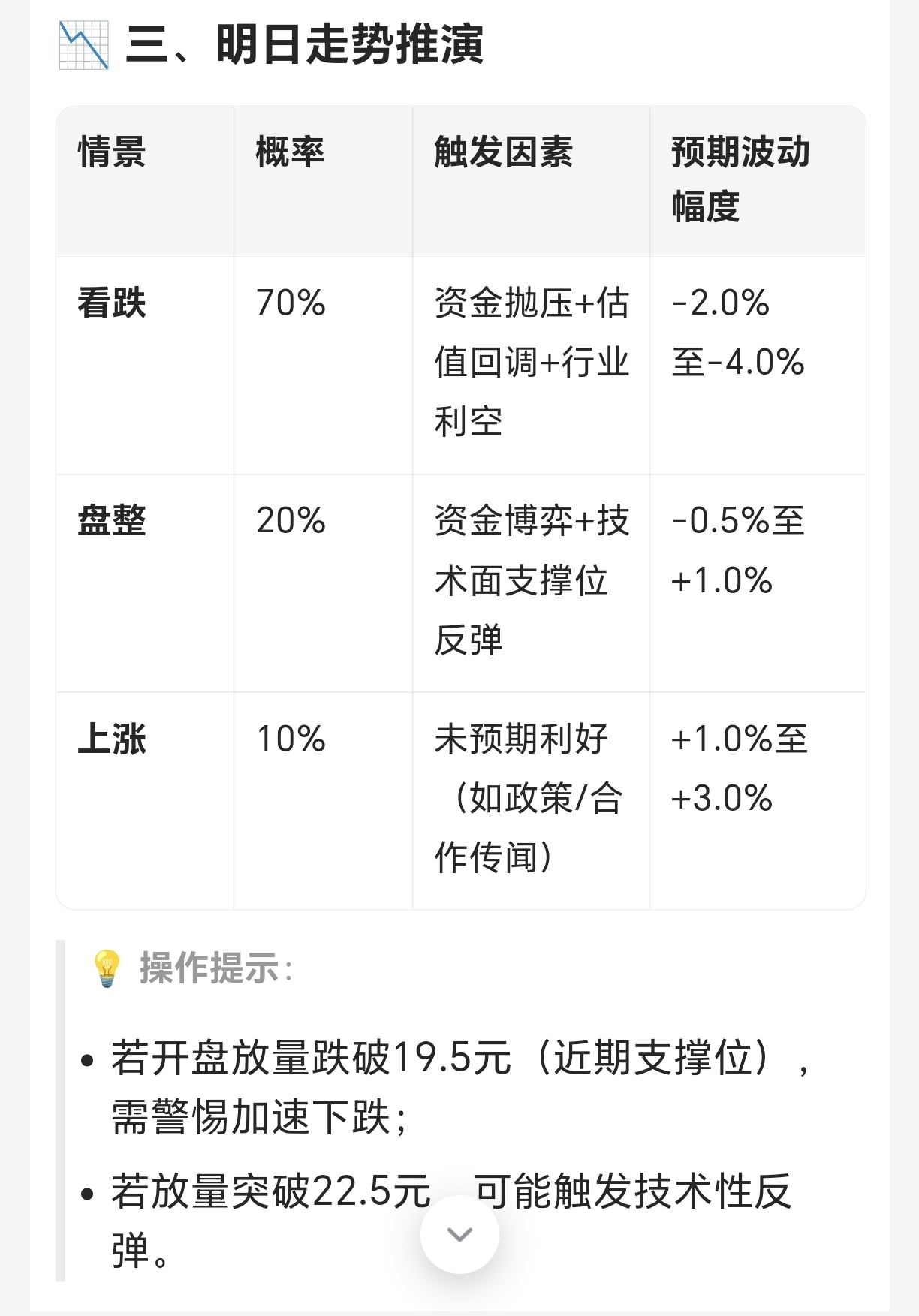The height and width of the screenshot is (1316, 919).
Task: Tap the 70% probability cell
Action: (x=291, y=303)
